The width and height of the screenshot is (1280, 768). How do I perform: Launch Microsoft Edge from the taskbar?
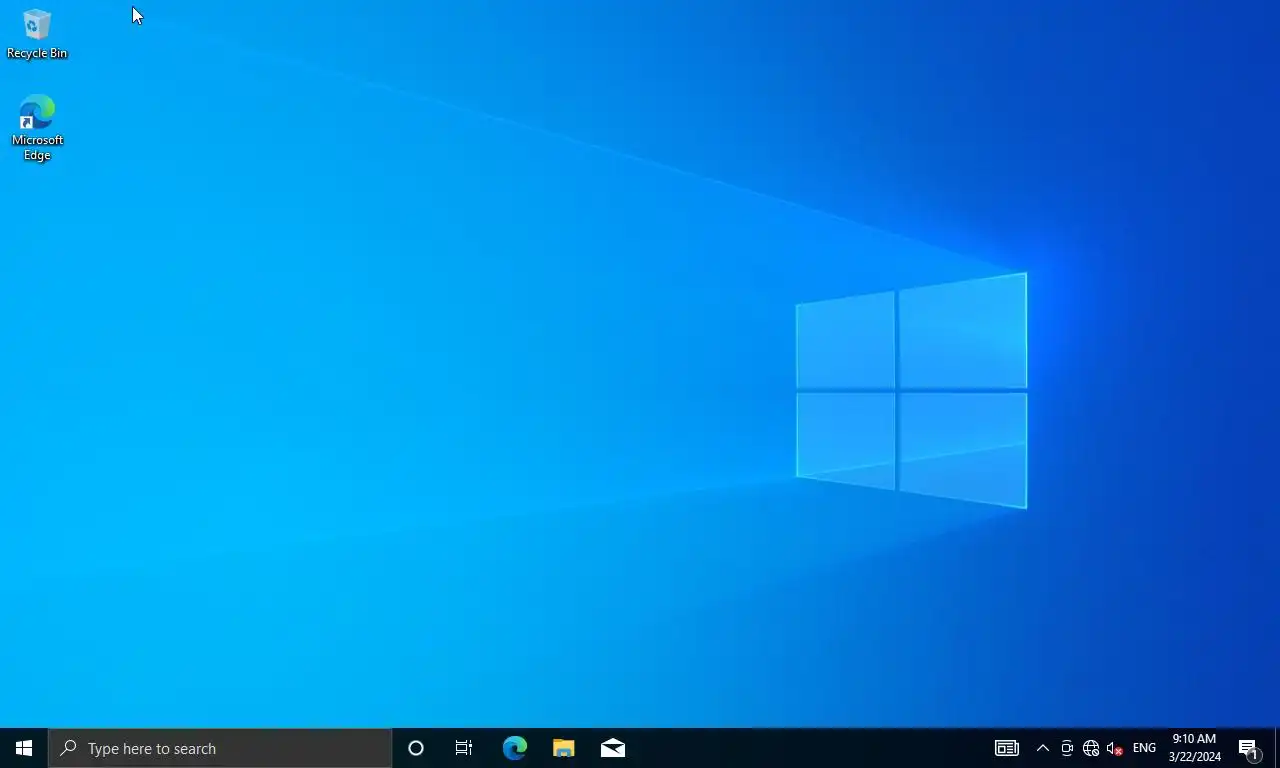click(x=515, y=748)
